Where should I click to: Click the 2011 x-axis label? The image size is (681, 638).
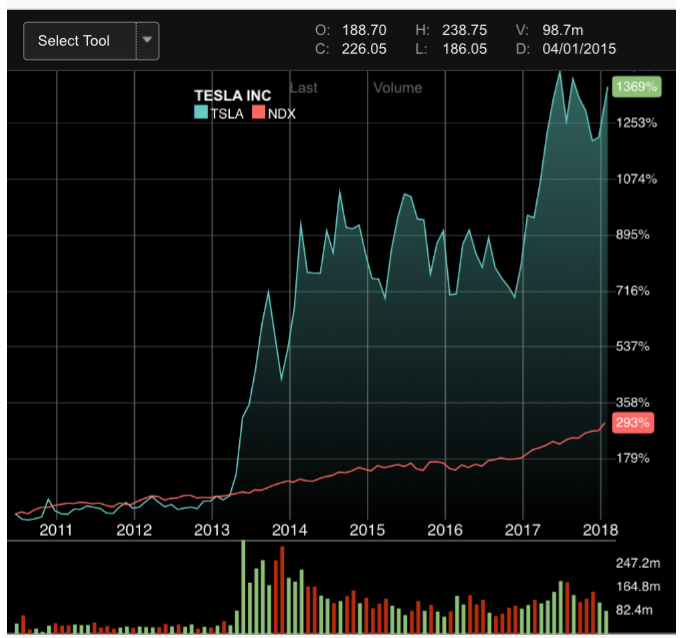56,530
